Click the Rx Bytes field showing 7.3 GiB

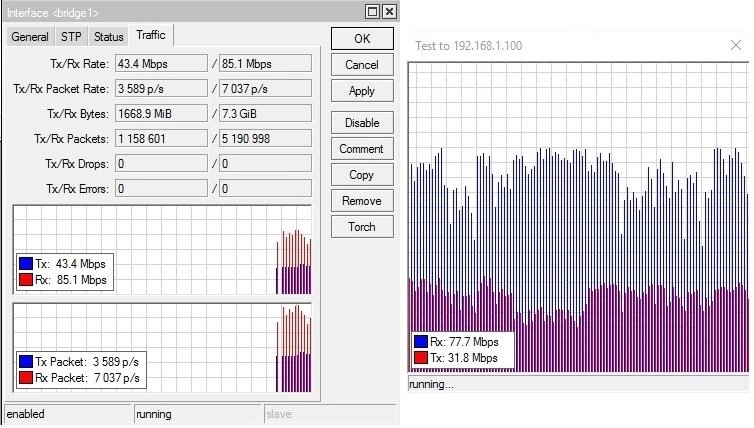click(265, 113)
